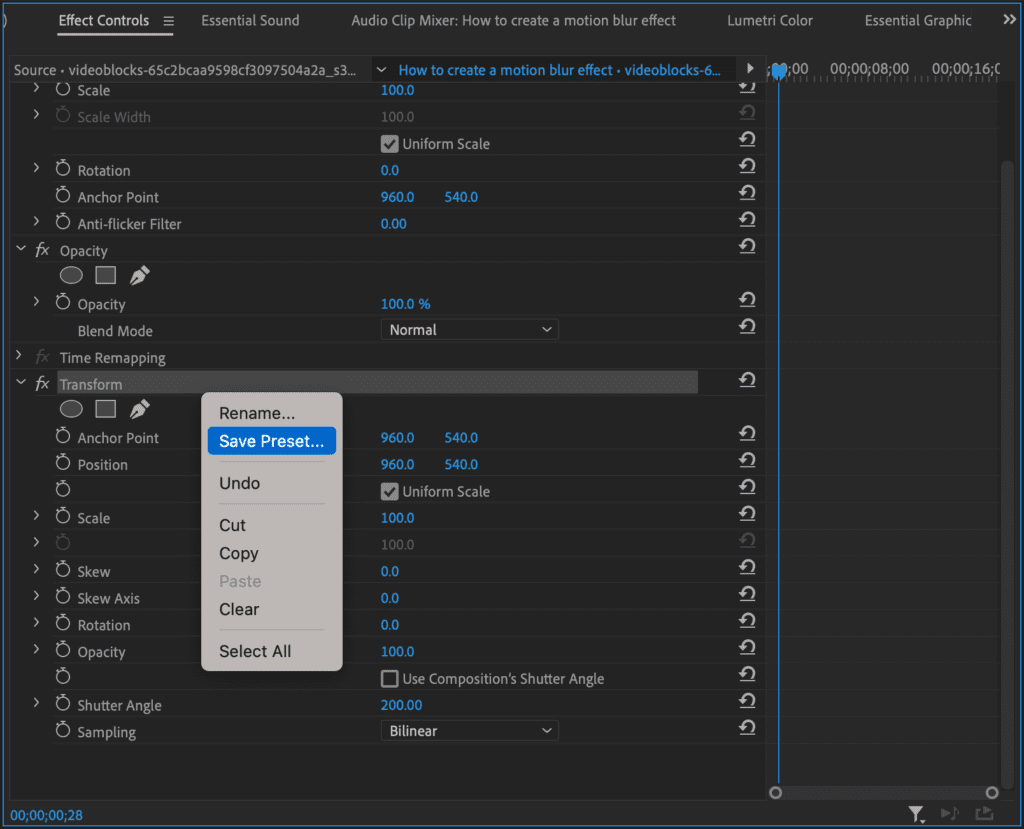Choose Save Preset from context menu
Screen dimensions: 1024x829
[271, 441]
